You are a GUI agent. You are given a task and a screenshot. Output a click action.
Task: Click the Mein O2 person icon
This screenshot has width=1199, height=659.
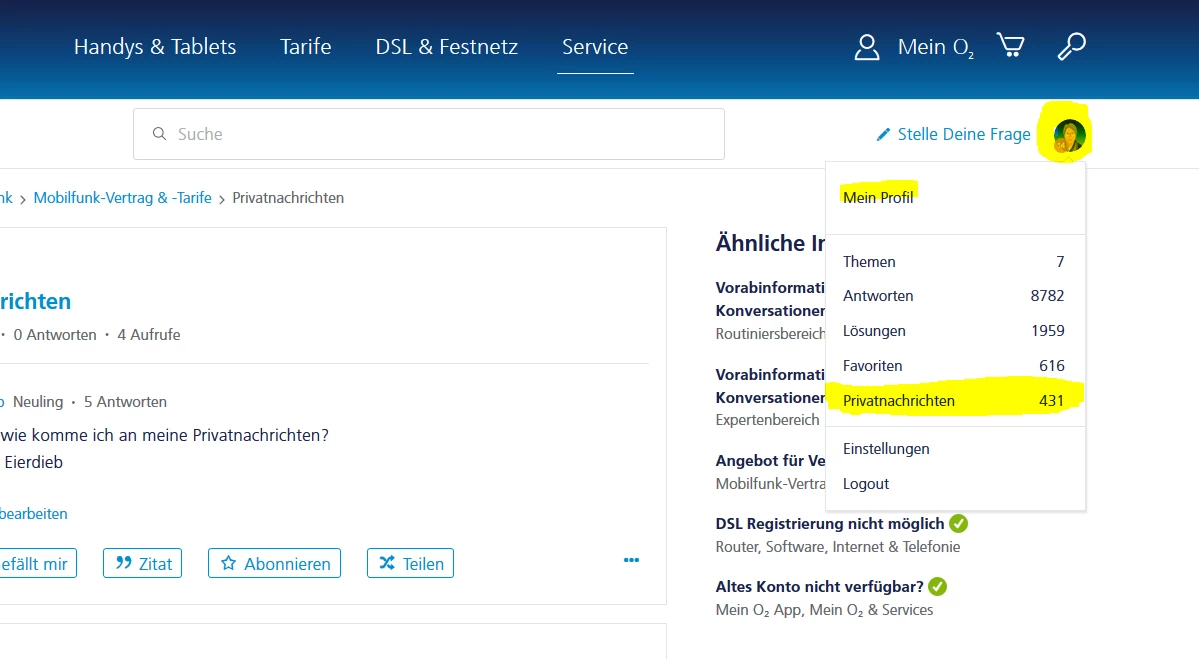click(866, 47)
